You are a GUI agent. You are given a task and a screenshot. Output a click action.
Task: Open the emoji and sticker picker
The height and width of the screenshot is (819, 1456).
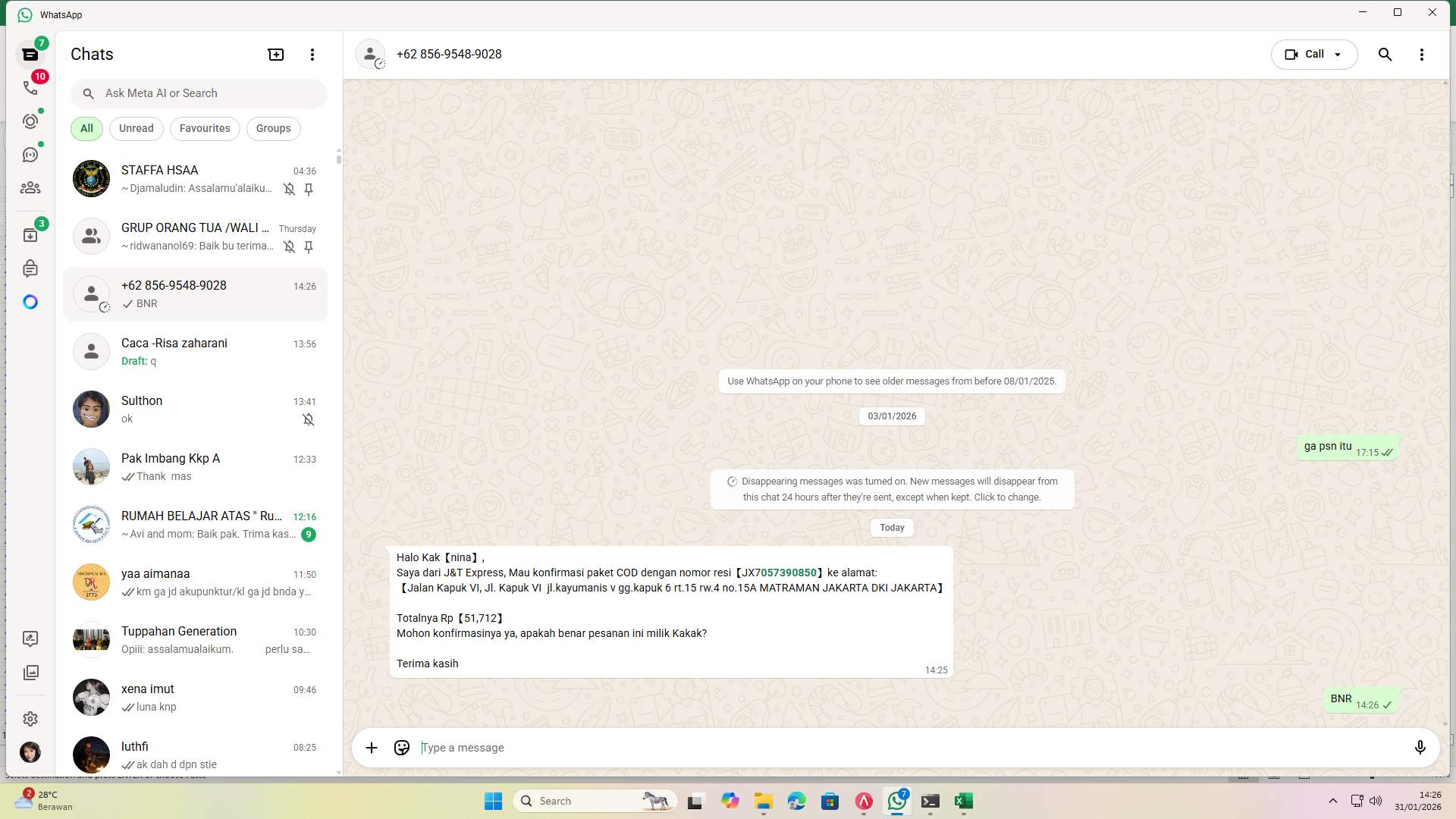pyautogui.click(x=401, y=748)
